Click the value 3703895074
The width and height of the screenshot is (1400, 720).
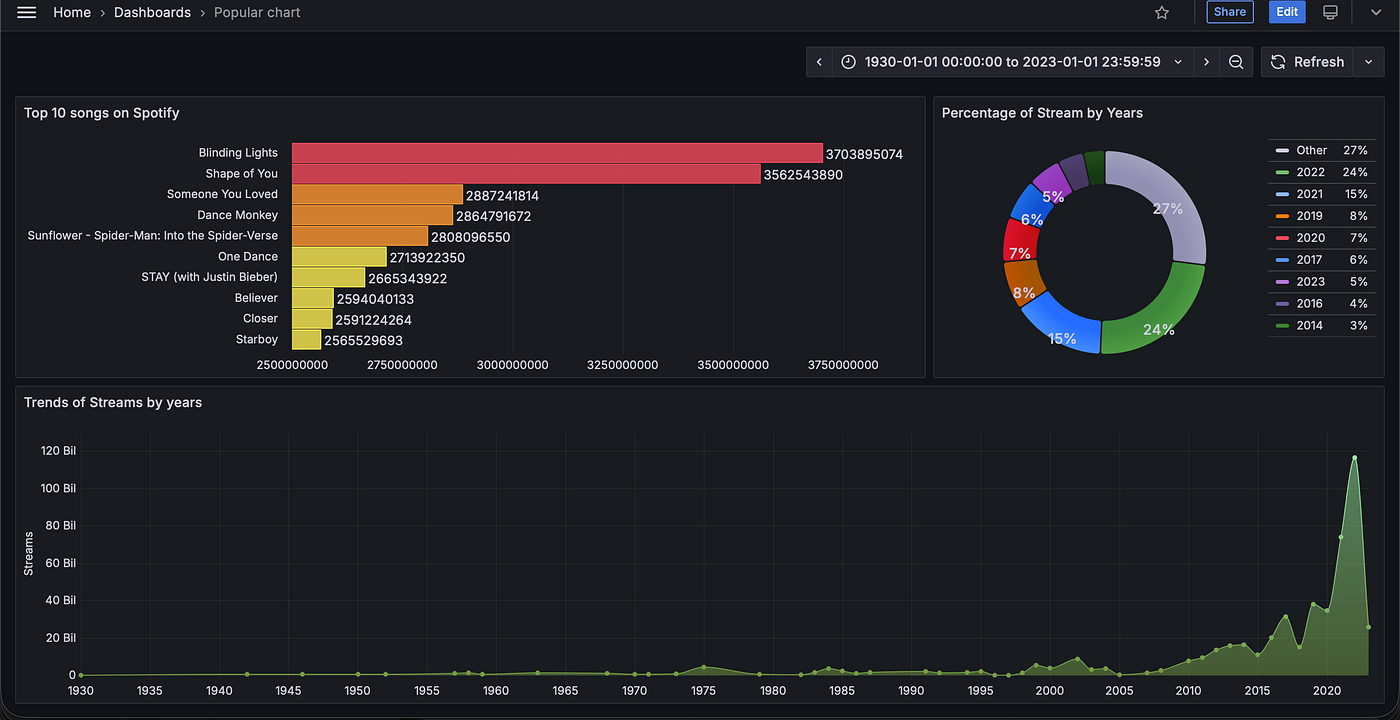pyautogui.click(x=864, y=154)
